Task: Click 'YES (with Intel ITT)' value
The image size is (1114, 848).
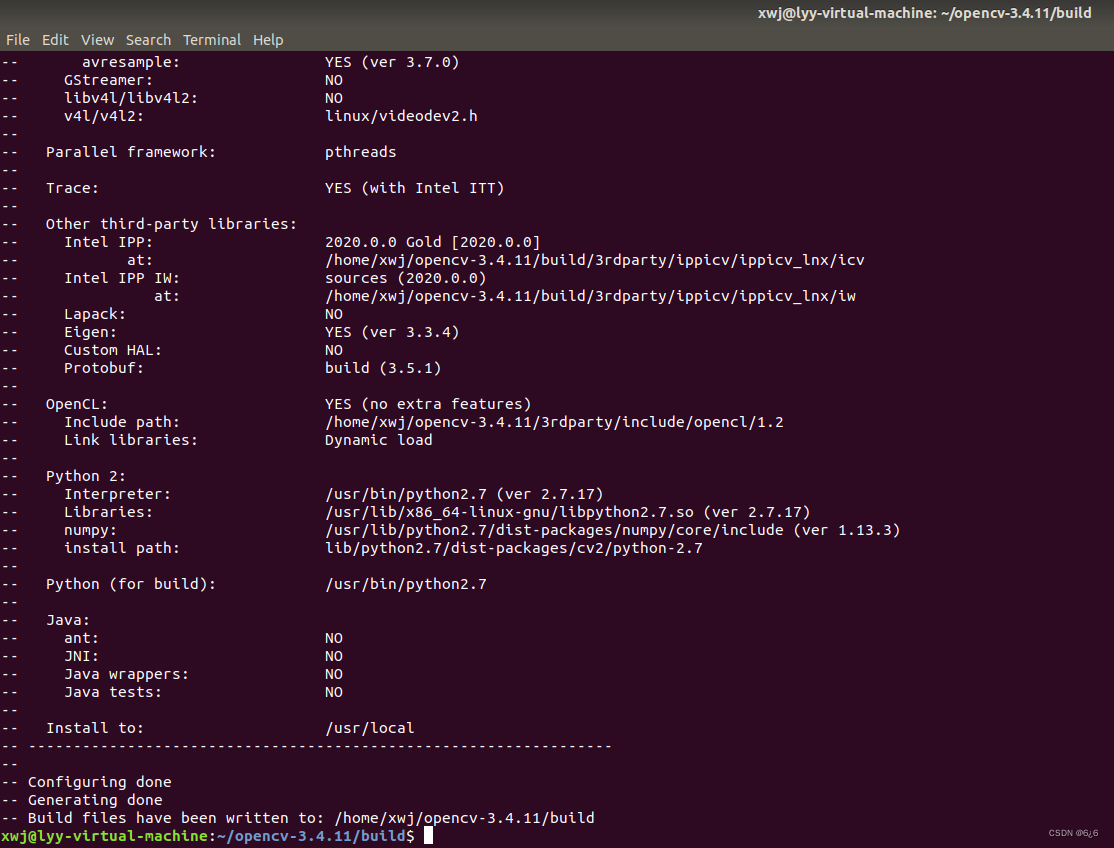Action: [x=415, y=188]
